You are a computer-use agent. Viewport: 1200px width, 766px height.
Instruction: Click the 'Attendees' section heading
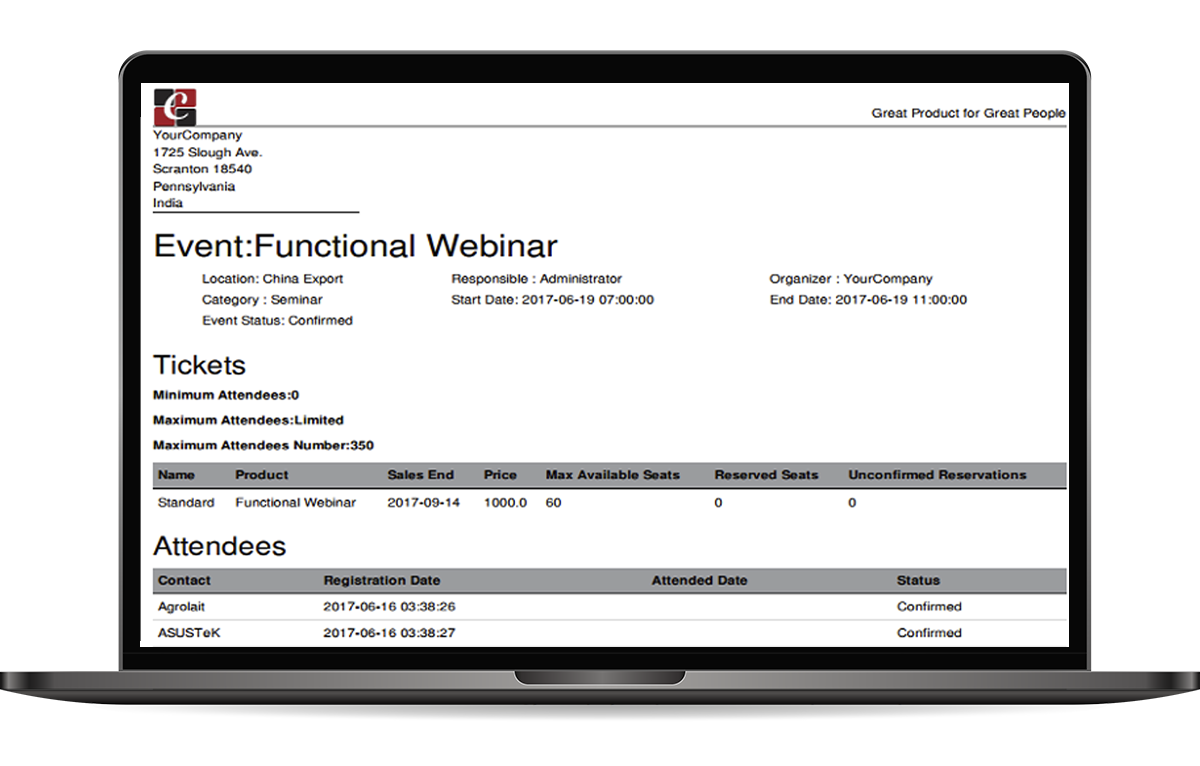pyautogui.click(x=219, y=547)
